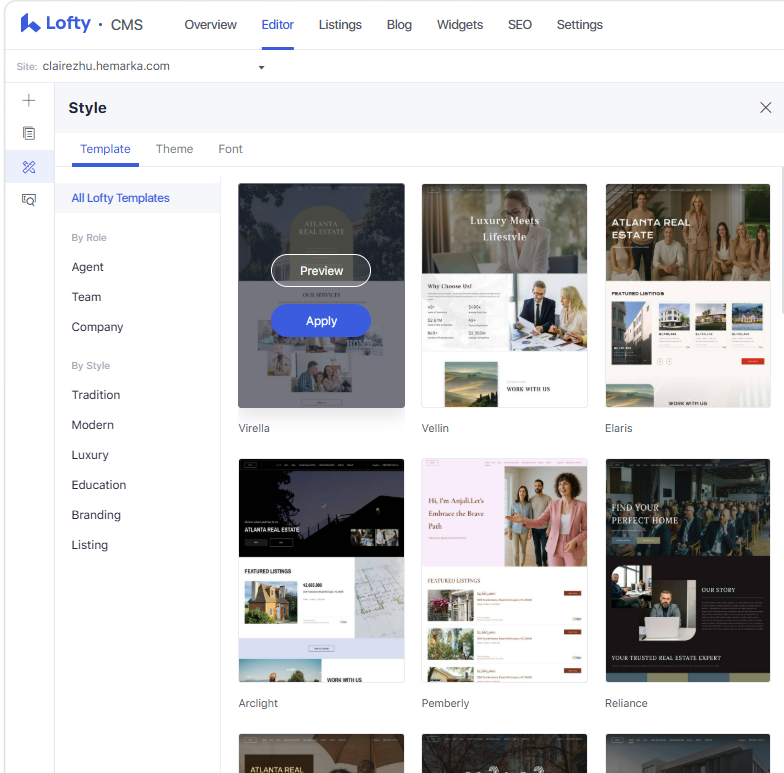Filter templates by Tradition style
Image resolution: width=784 pixels, height=773 pixels.
click(96, 395)
